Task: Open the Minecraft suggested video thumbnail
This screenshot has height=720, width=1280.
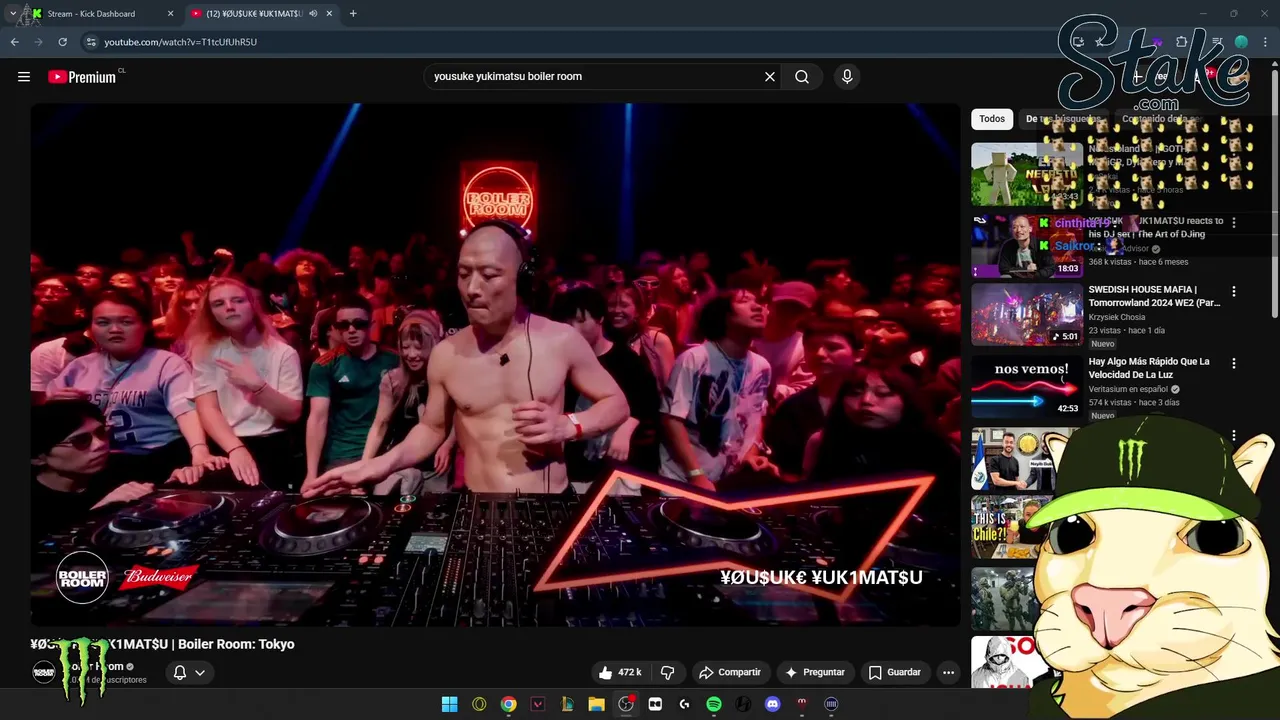Action: click(1026, 174)
